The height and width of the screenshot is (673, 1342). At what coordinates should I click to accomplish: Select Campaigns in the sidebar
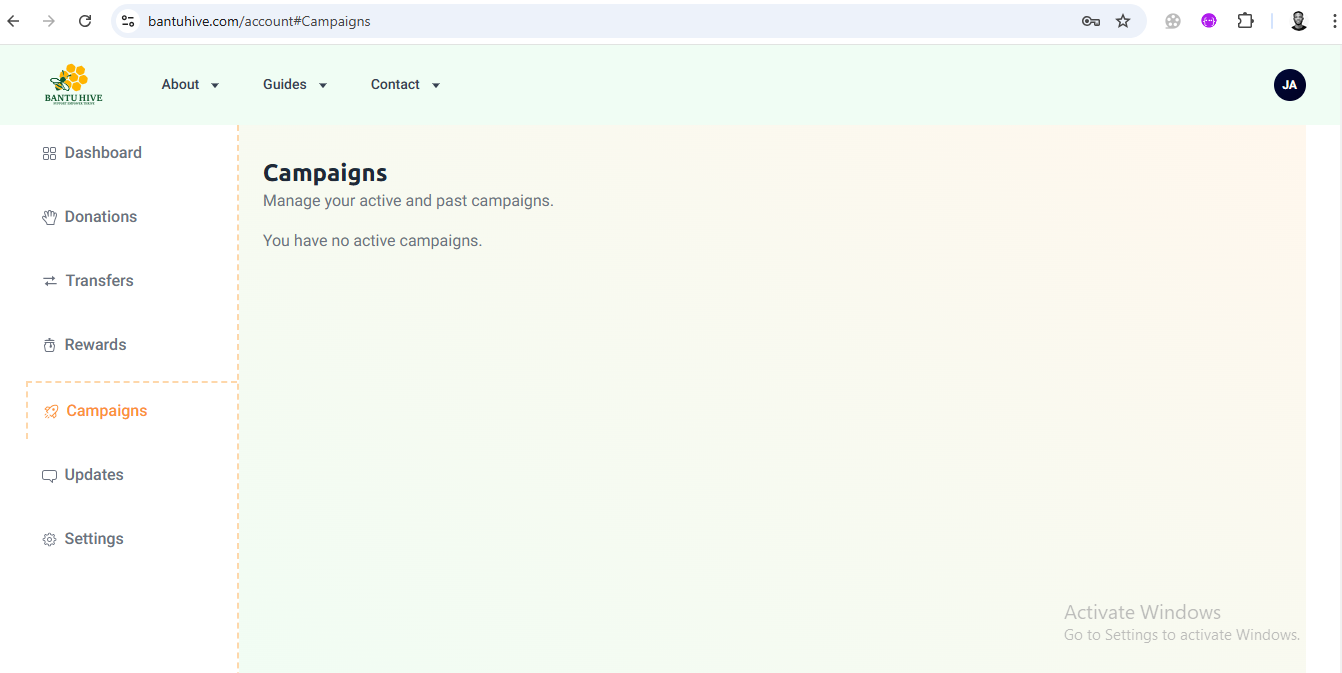pyautogui.click(x=106, y=411)
